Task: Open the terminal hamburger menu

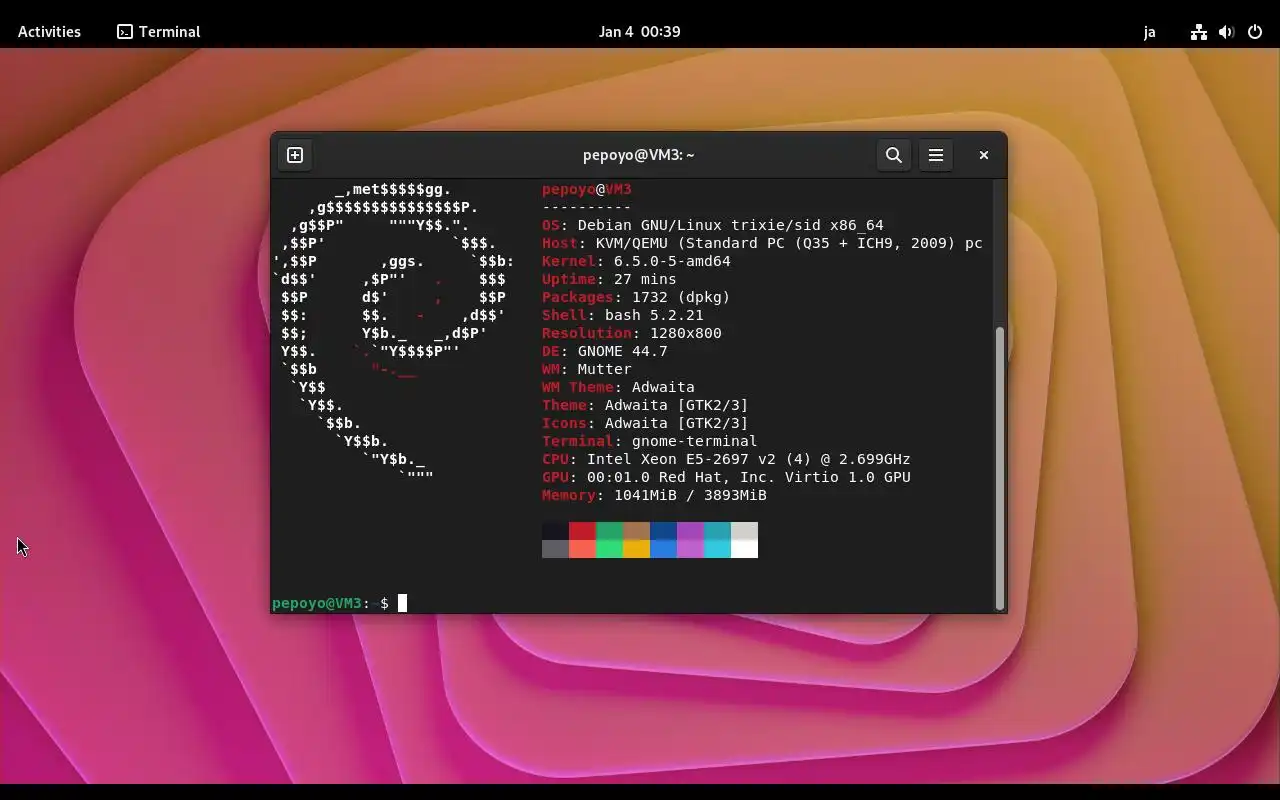Action: [x=936, y=155]
